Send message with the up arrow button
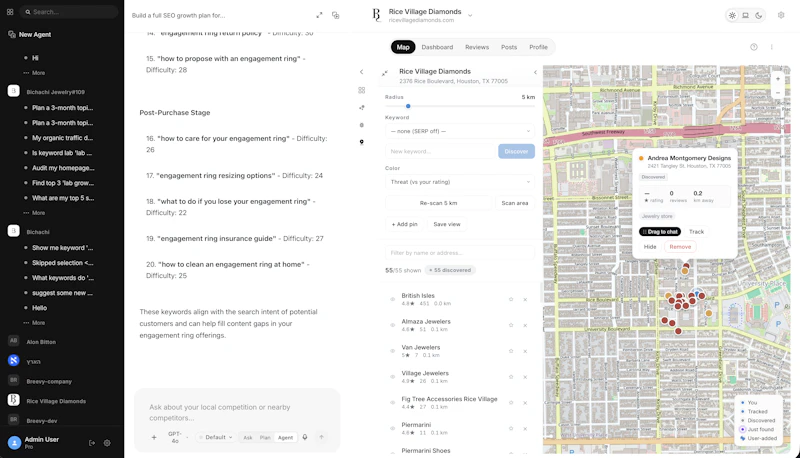 (321, 437)
